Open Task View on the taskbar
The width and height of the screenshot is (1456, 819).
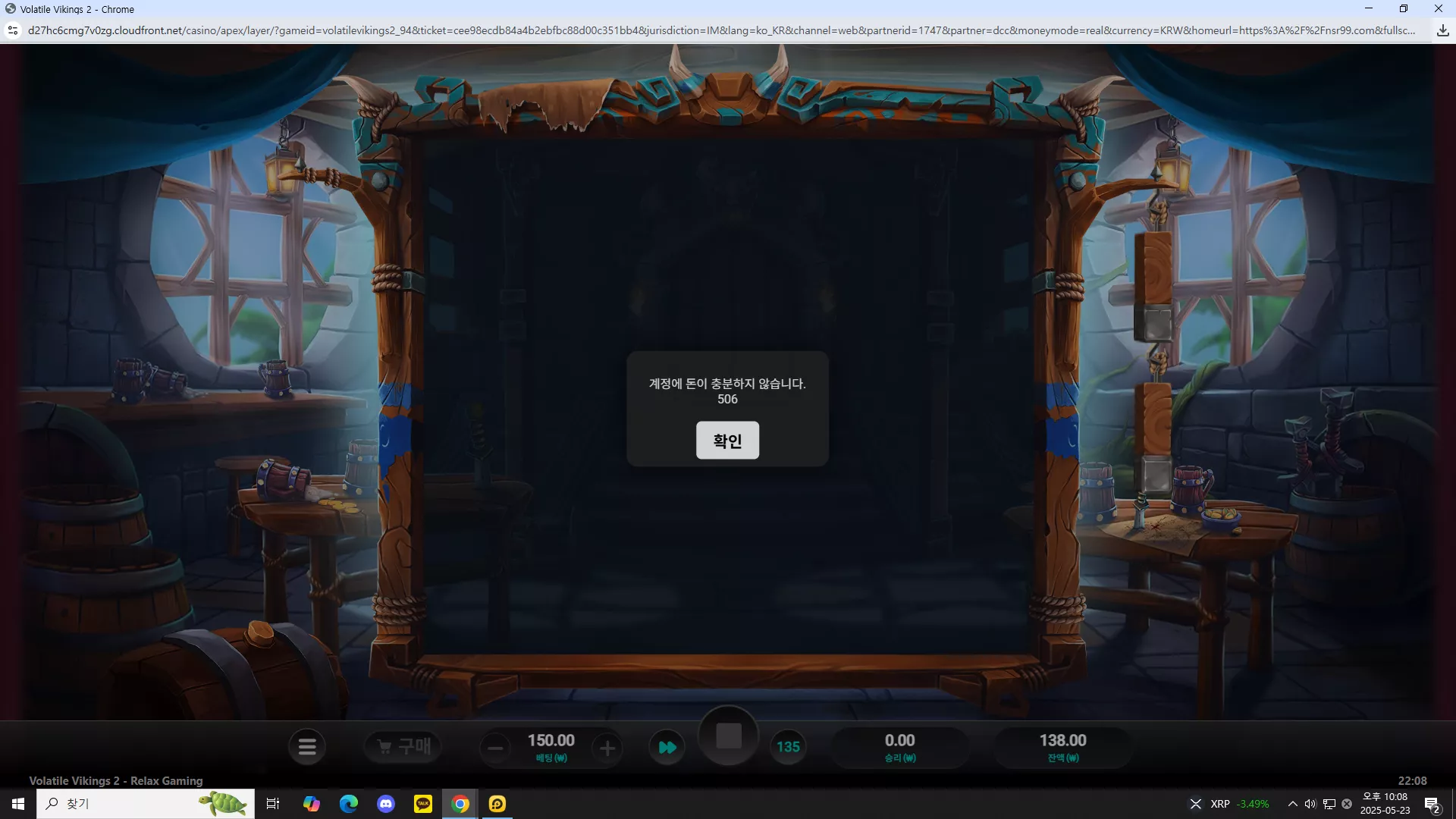click(273, 804)
